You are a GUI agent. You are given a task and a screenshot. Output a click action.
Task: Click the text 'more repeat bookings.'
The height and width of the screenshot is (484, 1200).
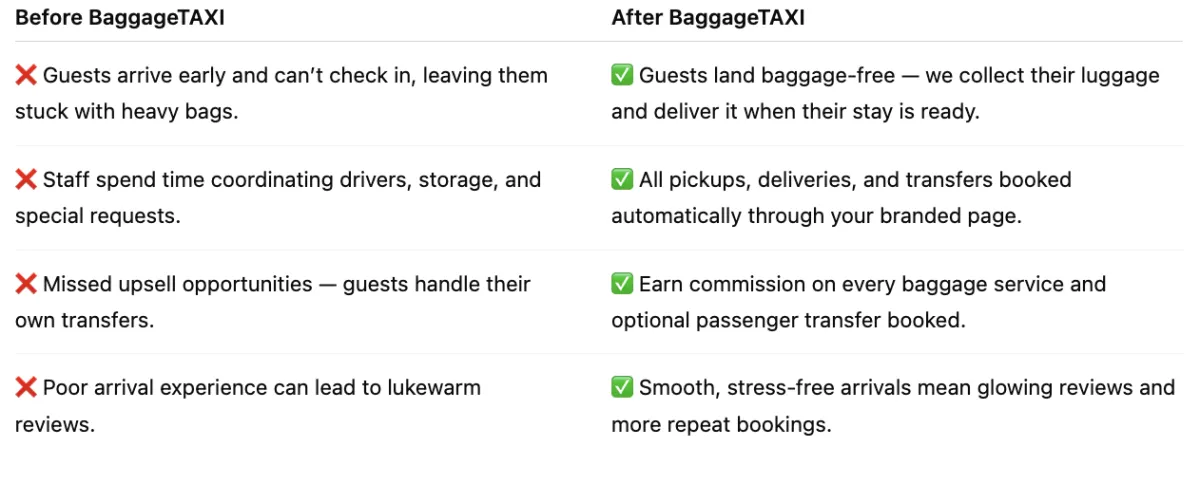click(x=721, y=424)
